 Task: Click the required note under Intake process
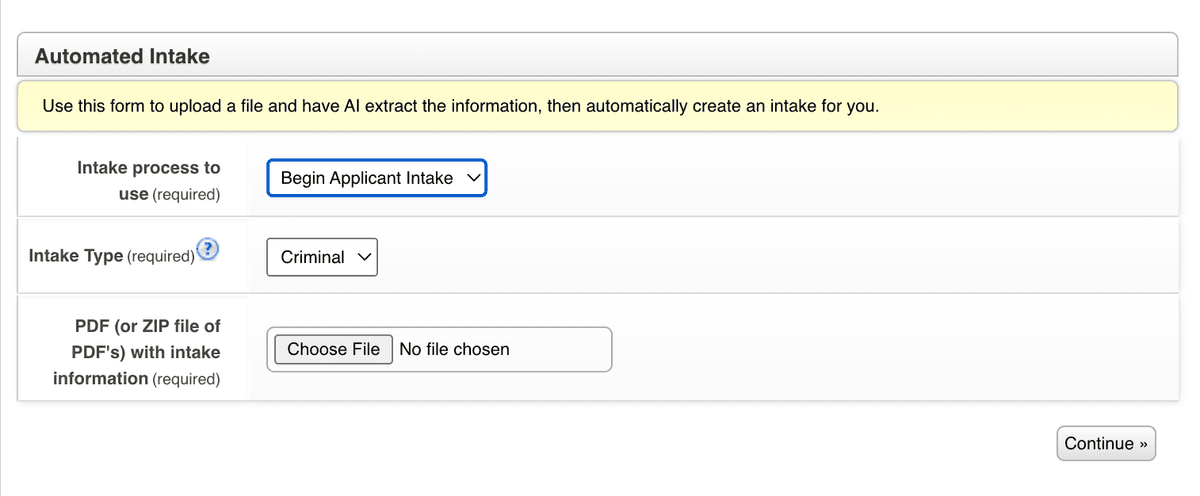185,194
